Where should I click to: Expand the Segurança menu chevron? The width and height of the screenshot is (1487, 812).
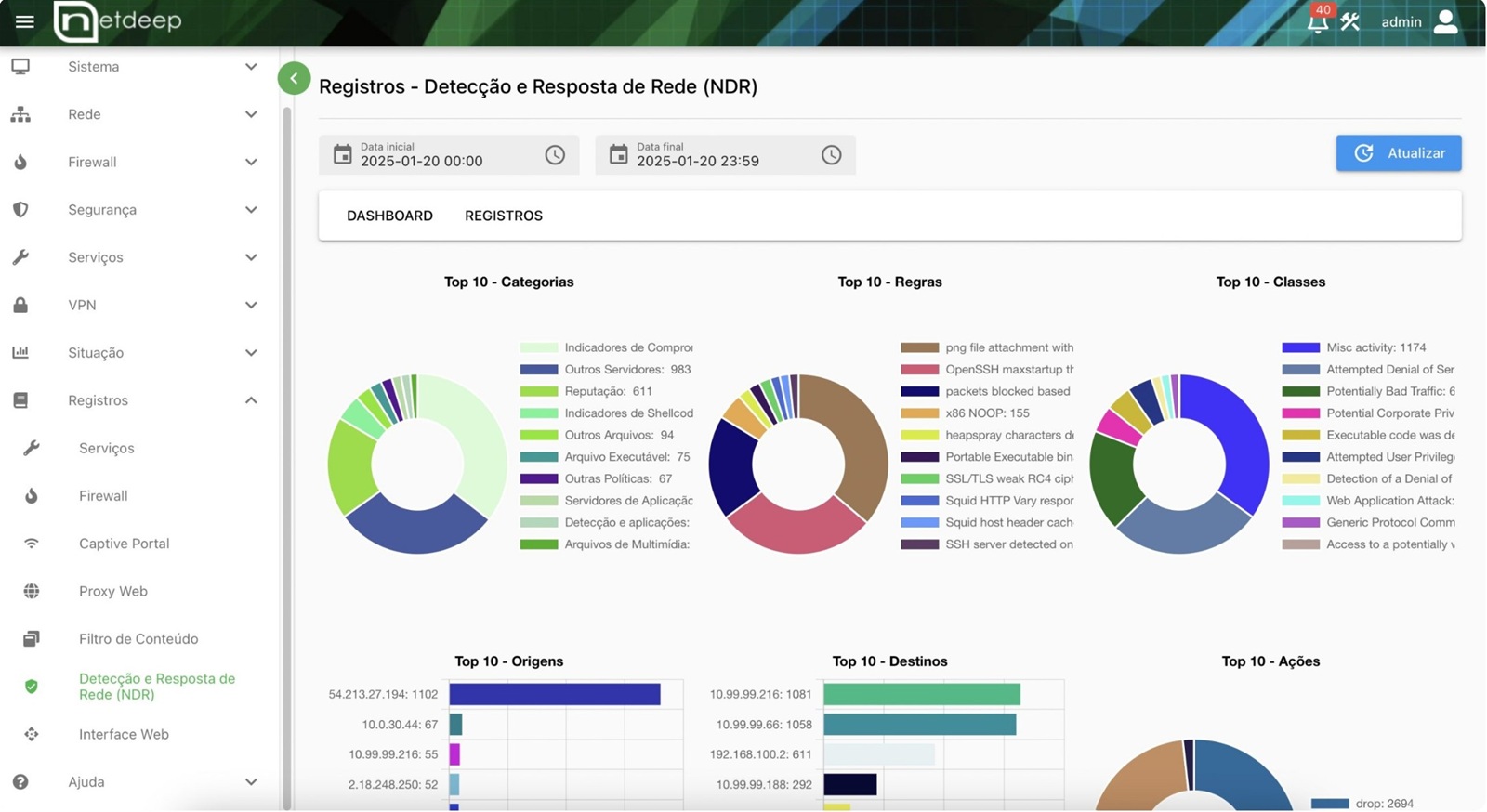(251, 210)
